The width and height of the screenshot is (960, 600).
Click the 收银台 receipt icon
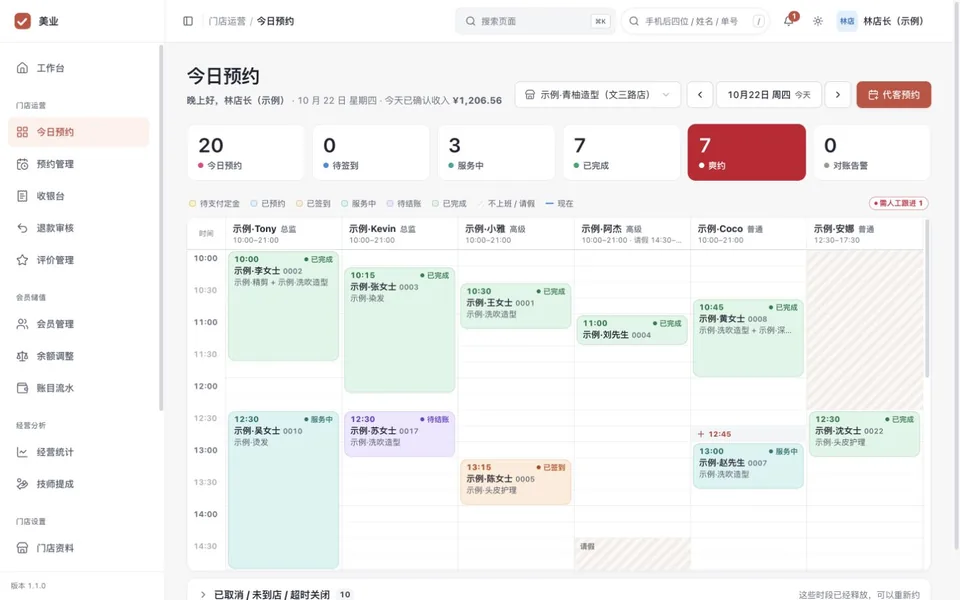click(x=22, y=196)
